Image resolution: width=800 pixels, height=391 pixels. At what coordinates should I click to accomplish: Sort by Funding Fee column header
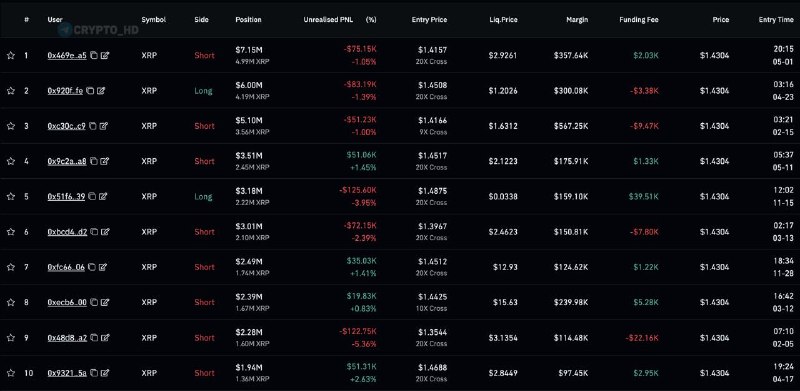pos(639,20)
